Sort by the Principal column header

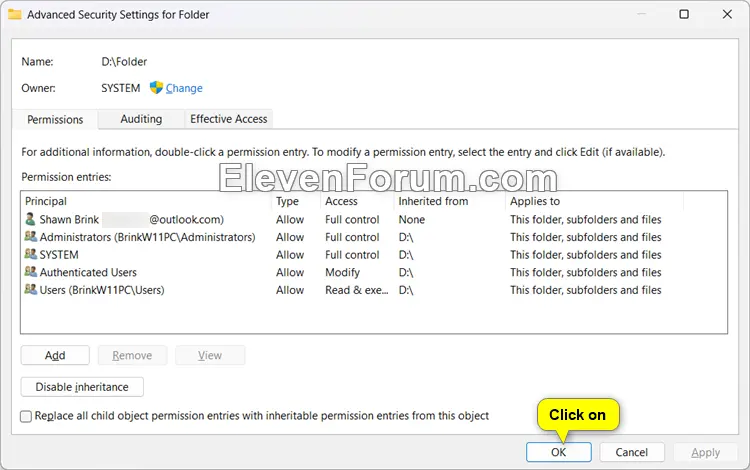coord(147,201)
